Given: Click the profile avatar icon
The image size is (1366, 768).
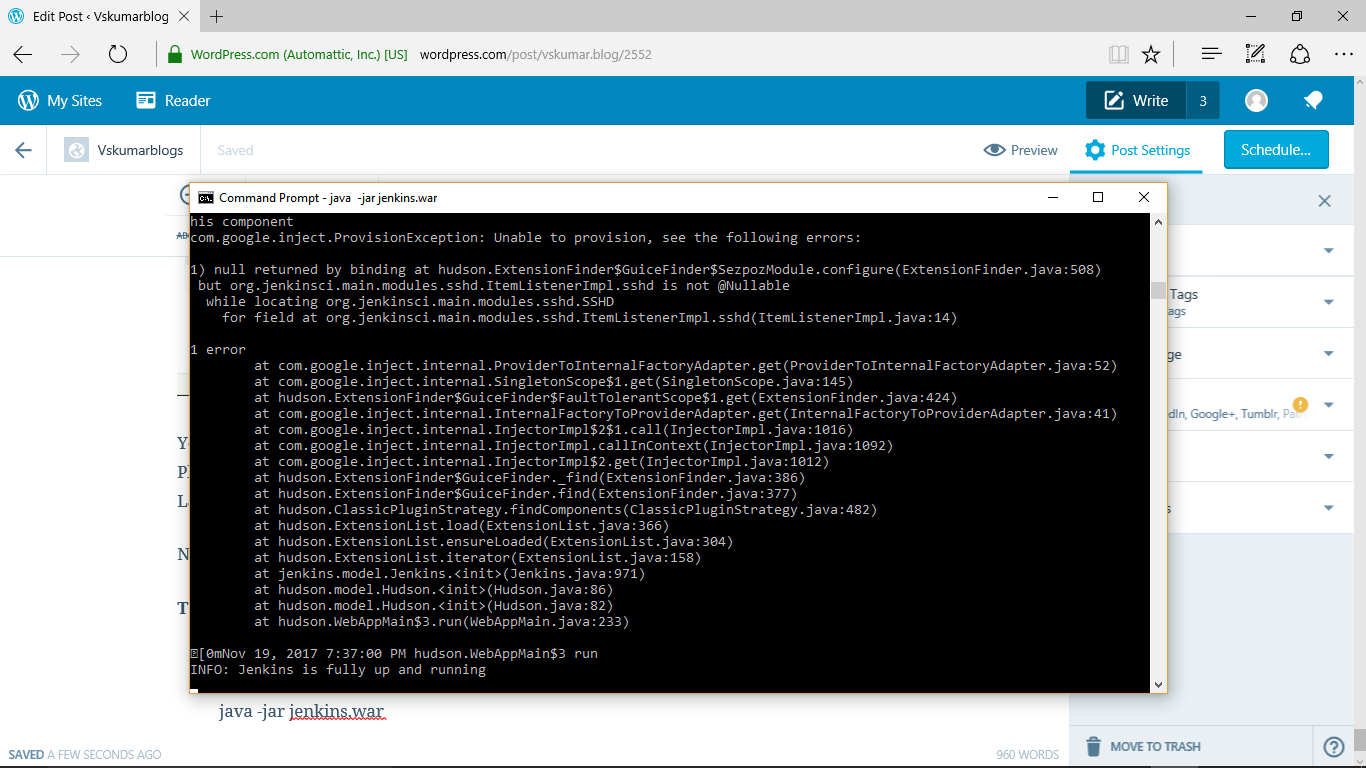Looking at the screenshot, I should (1256, 100).
